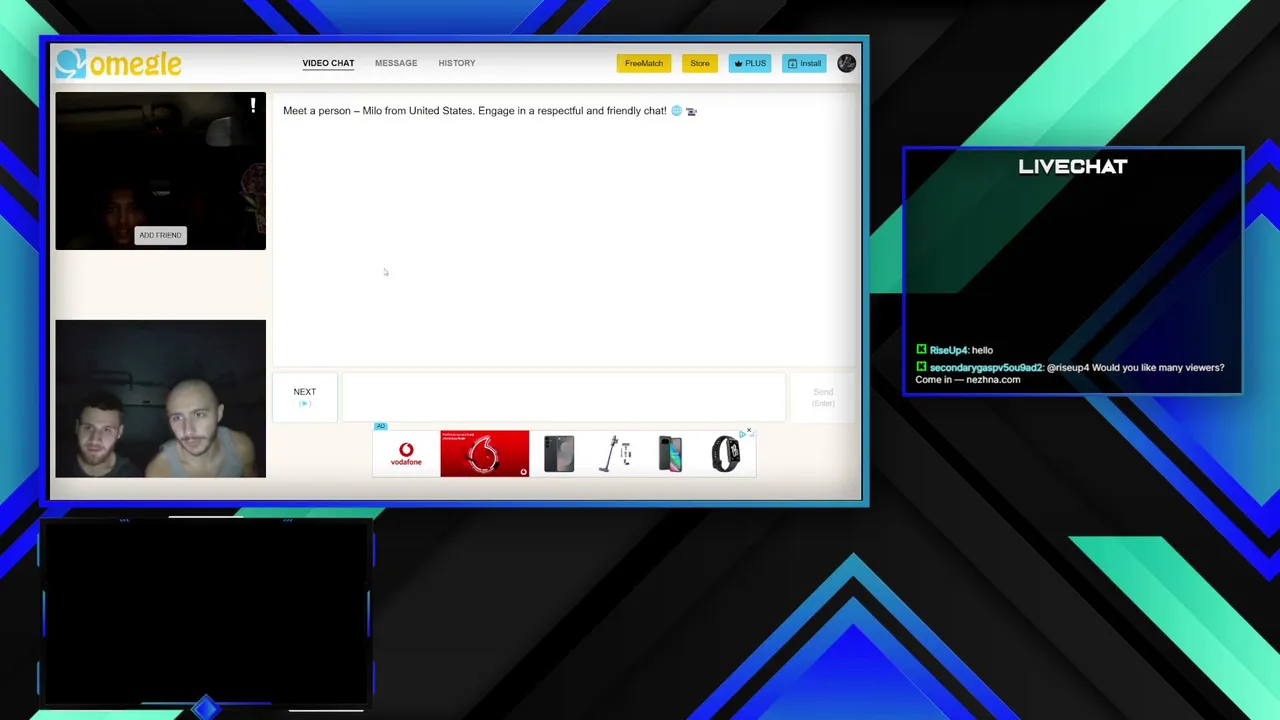Click the blue AD label badge
Viewport: 1280px width, 720px height.
380,426
